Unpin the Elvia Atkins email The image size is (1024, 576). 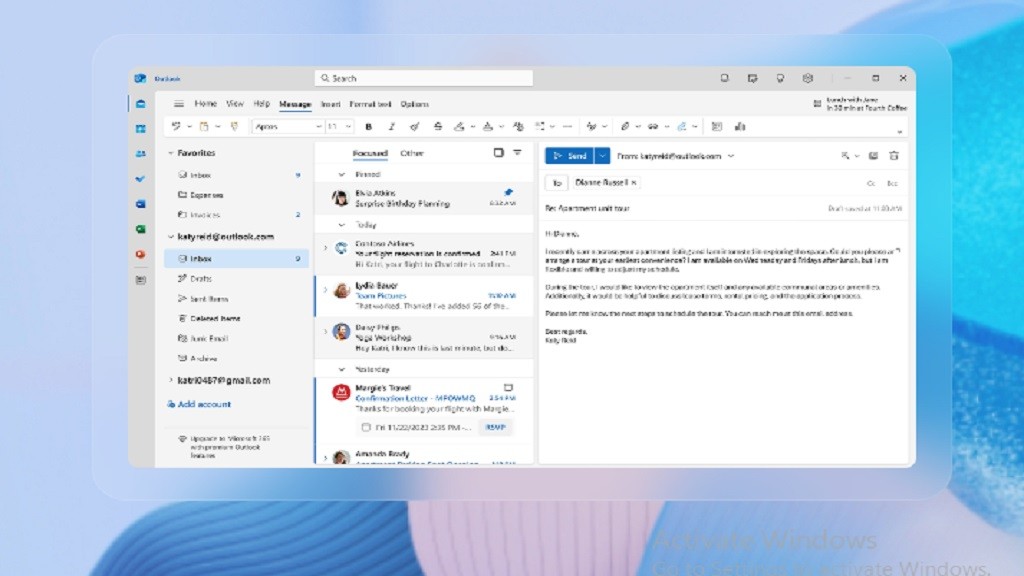[507, 191]
